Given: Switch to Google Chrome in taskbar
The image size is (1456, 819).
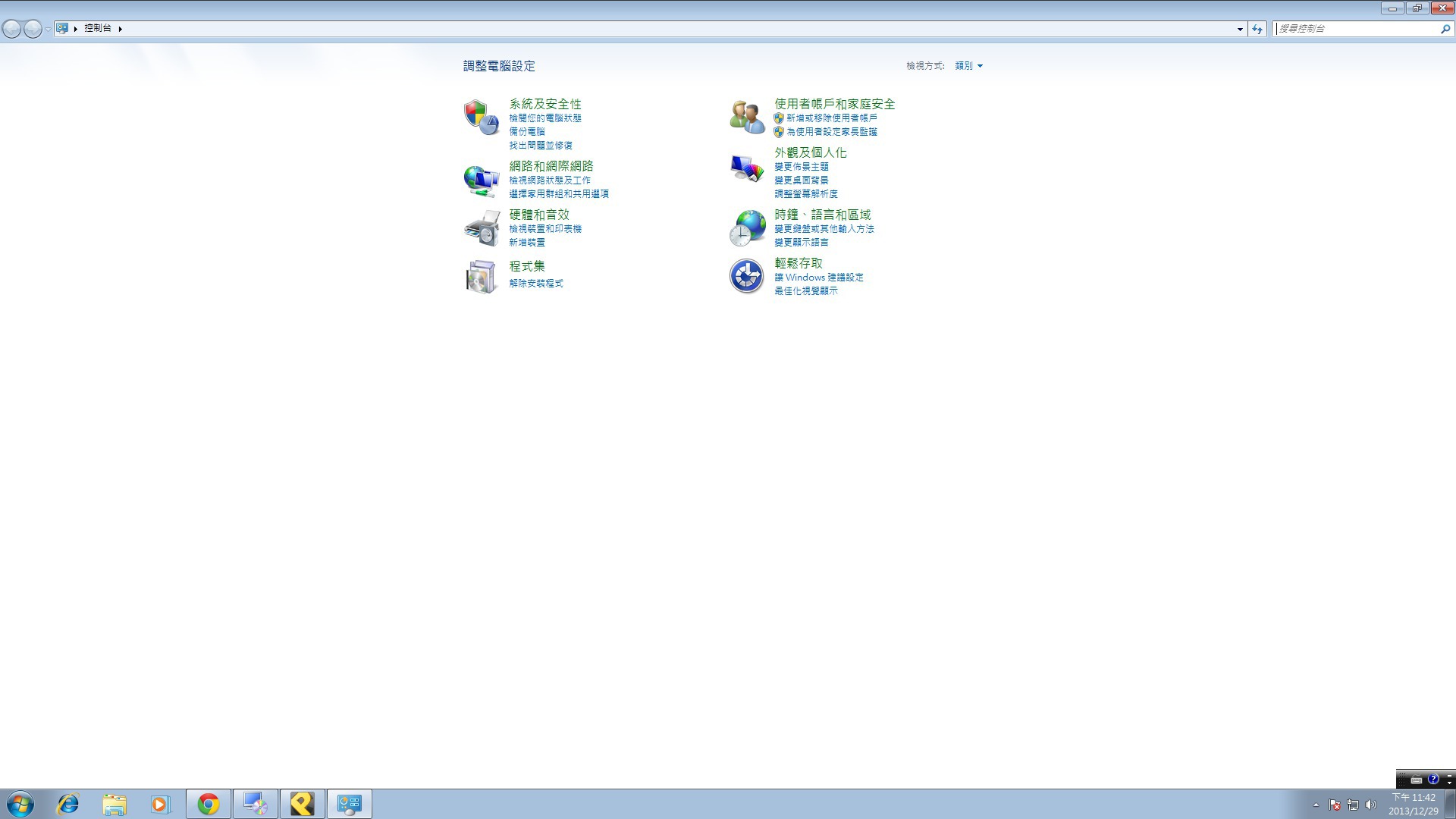Looking at the screenshot, I should pyautogui.click(x=209, y=804).
